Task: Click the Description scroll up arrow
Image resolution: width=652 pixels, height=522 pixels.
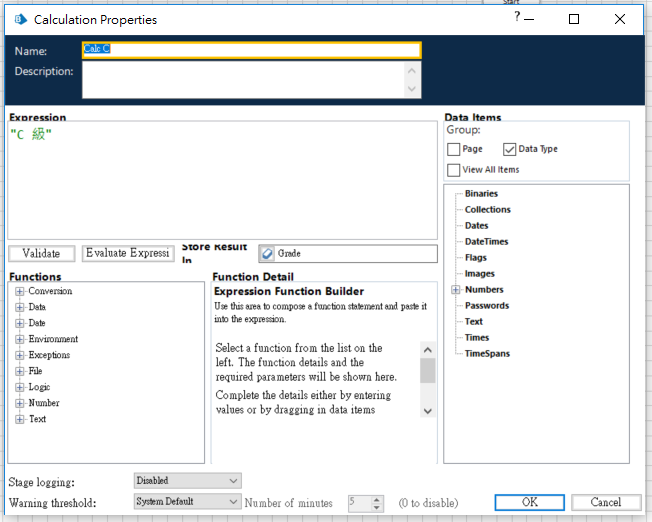Action: (x=412, y=71)
